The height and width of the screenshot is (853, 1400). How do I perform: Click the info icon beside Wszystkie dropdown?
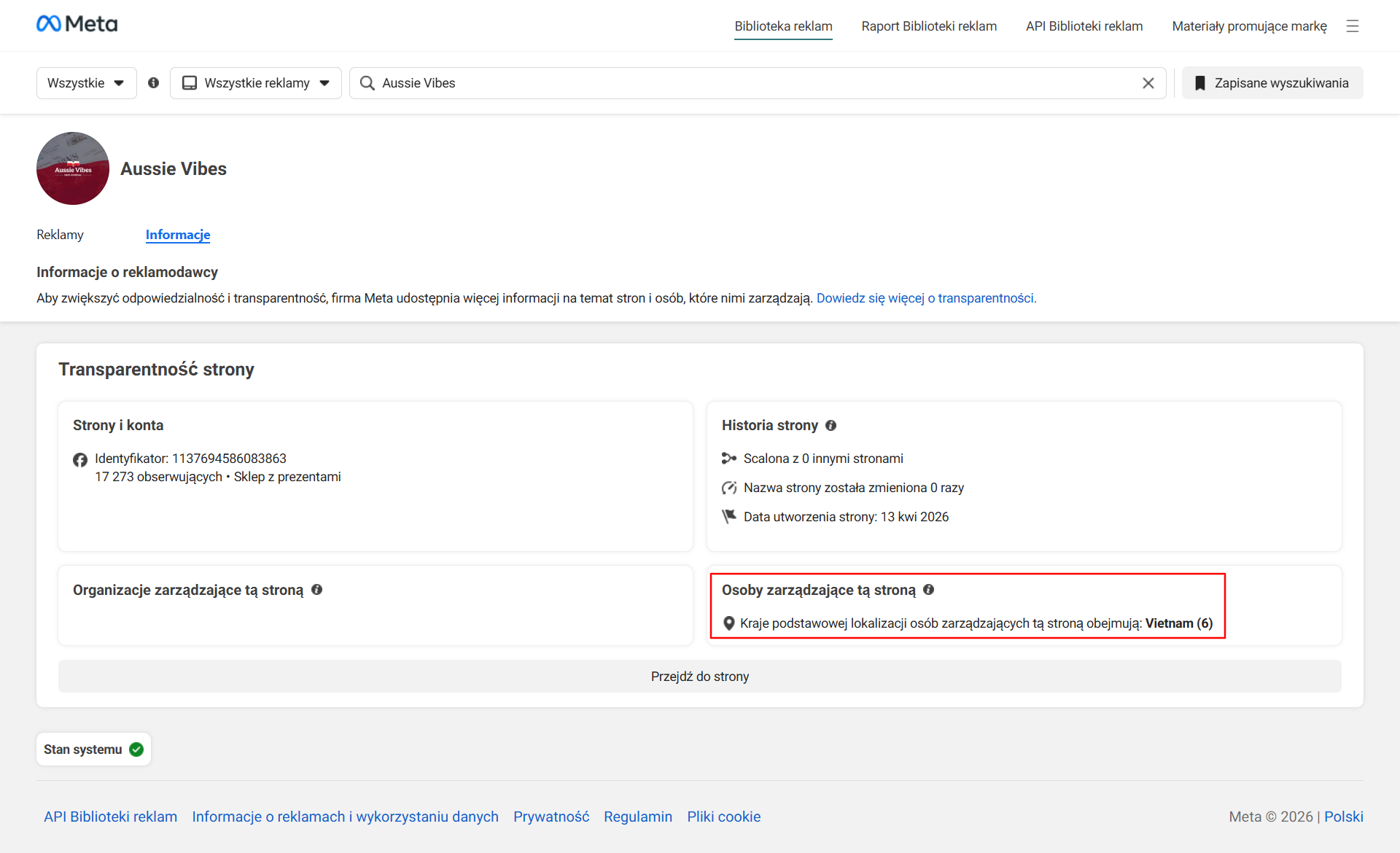click(x=153, y=83)
